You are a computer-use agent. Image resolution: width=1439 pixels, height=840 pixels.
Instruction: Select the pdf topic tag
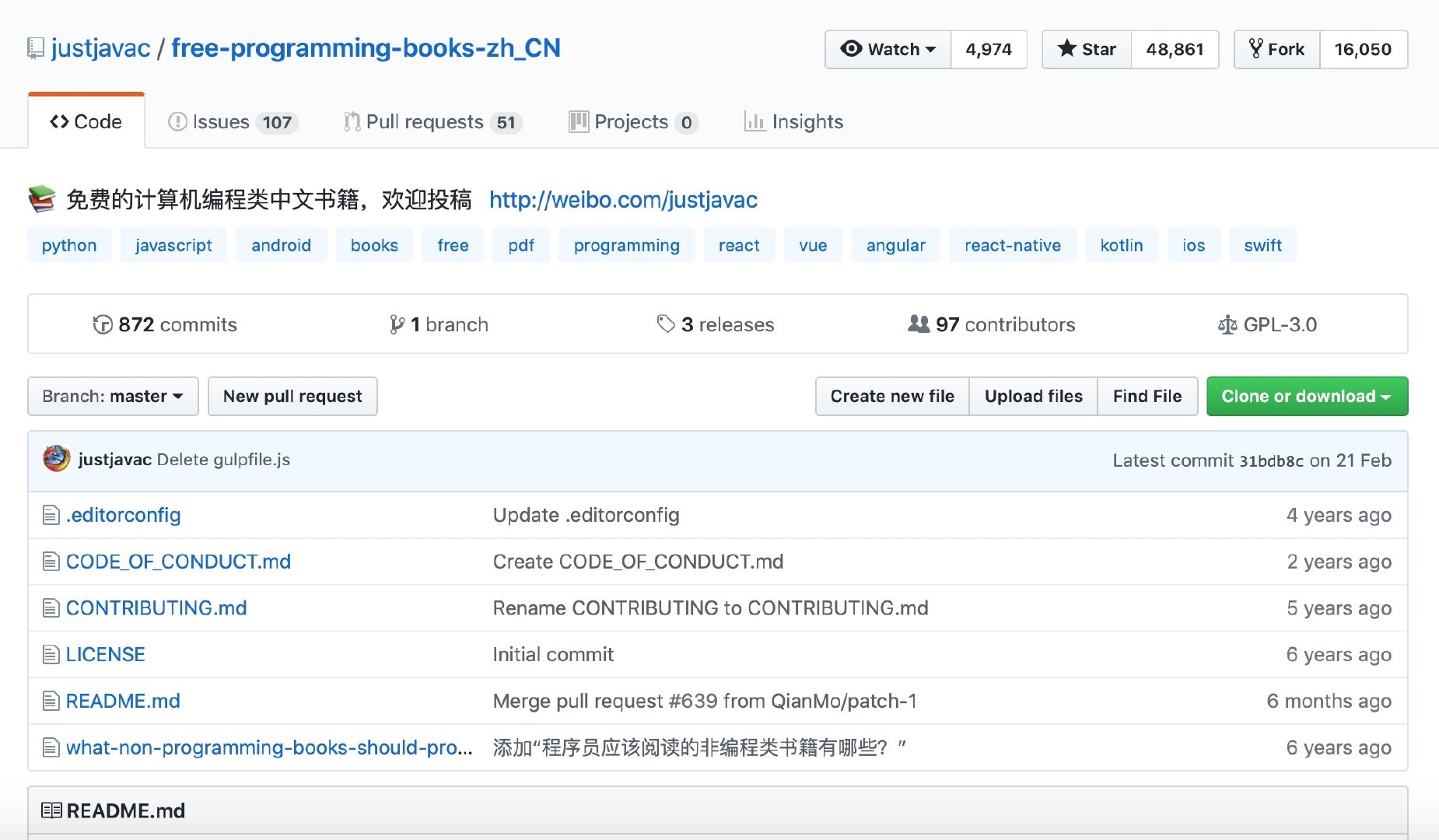[521, 246]
